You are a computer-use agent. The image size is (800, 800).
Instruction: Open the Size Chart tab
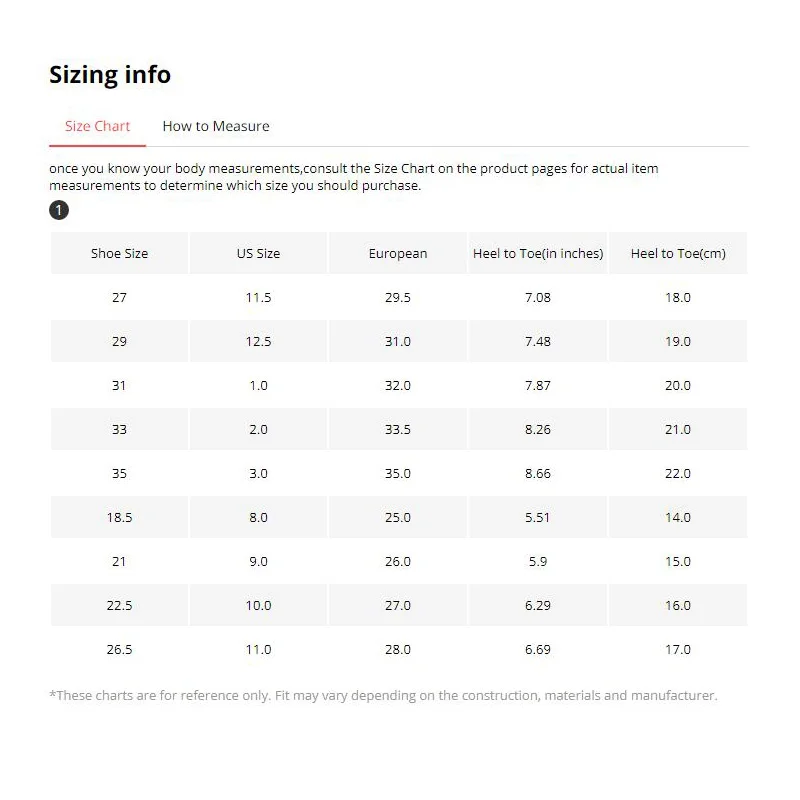tap(97, 126)
